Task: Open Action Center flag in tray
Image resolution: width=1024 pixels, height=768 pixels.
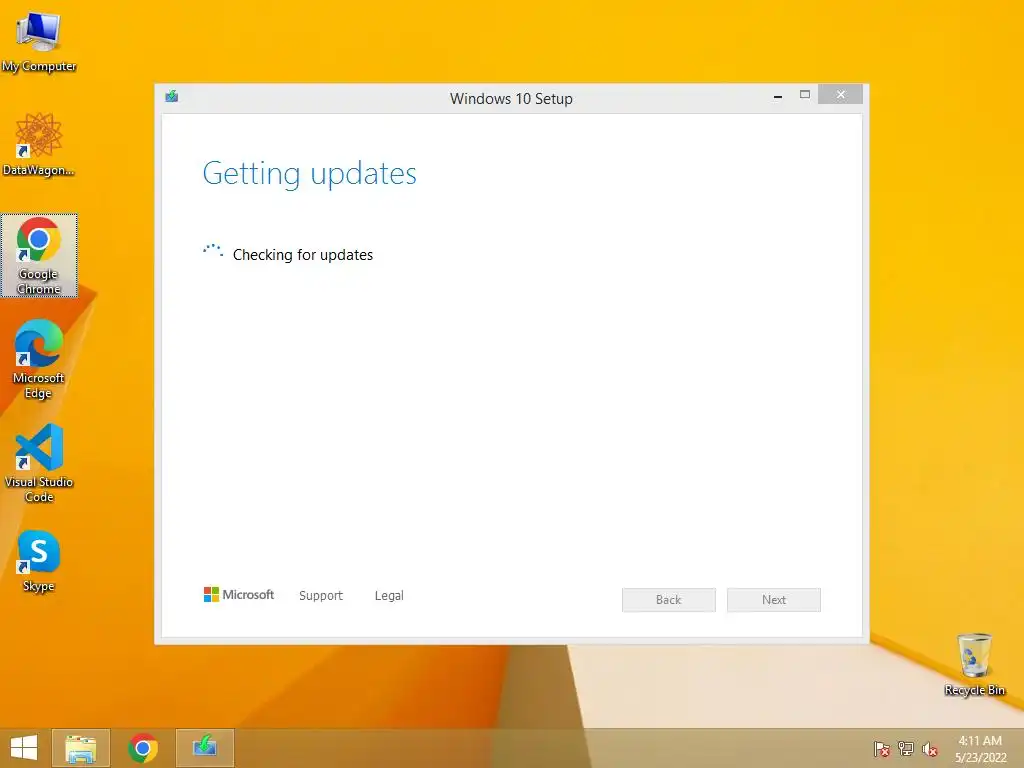Action: pos(882,748)
